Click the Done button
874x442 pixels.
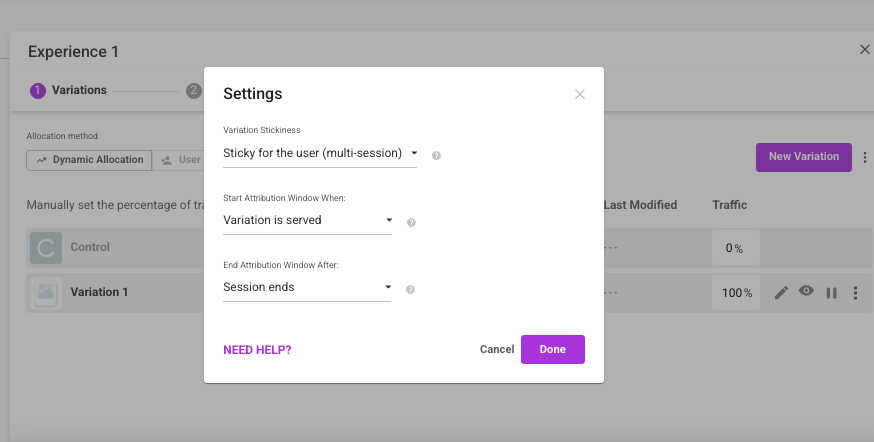tap(553, 349)
